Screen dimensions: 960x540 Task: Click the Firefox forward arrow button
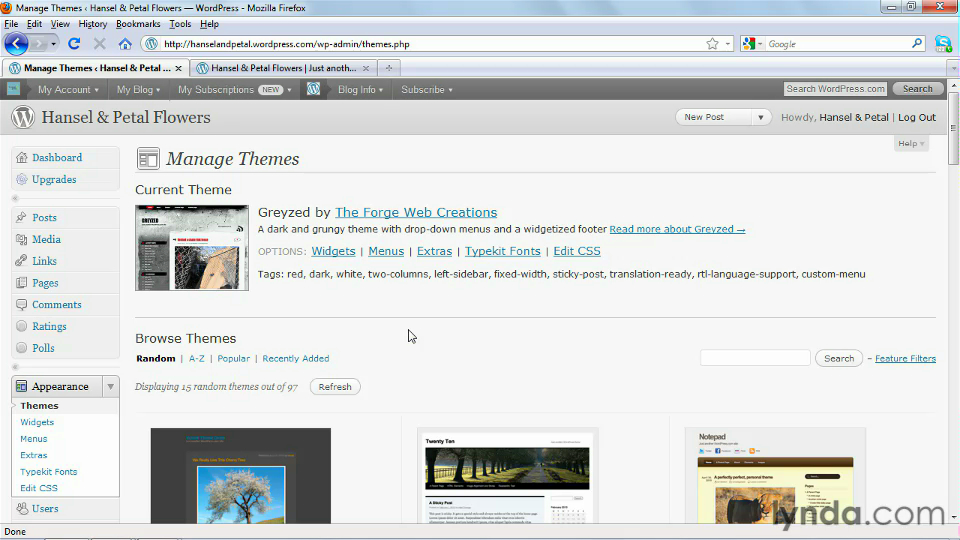point(39,44)
